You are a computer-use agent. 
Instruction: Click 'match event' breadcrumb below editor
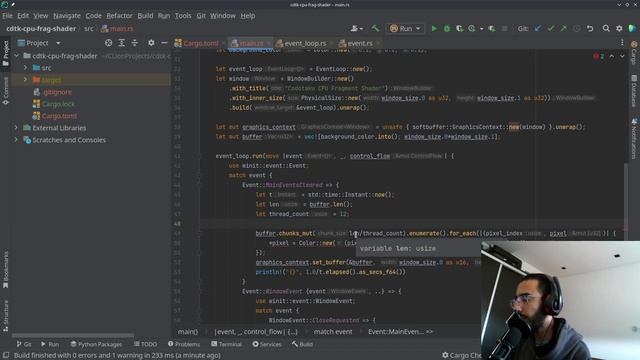point(333,331)
